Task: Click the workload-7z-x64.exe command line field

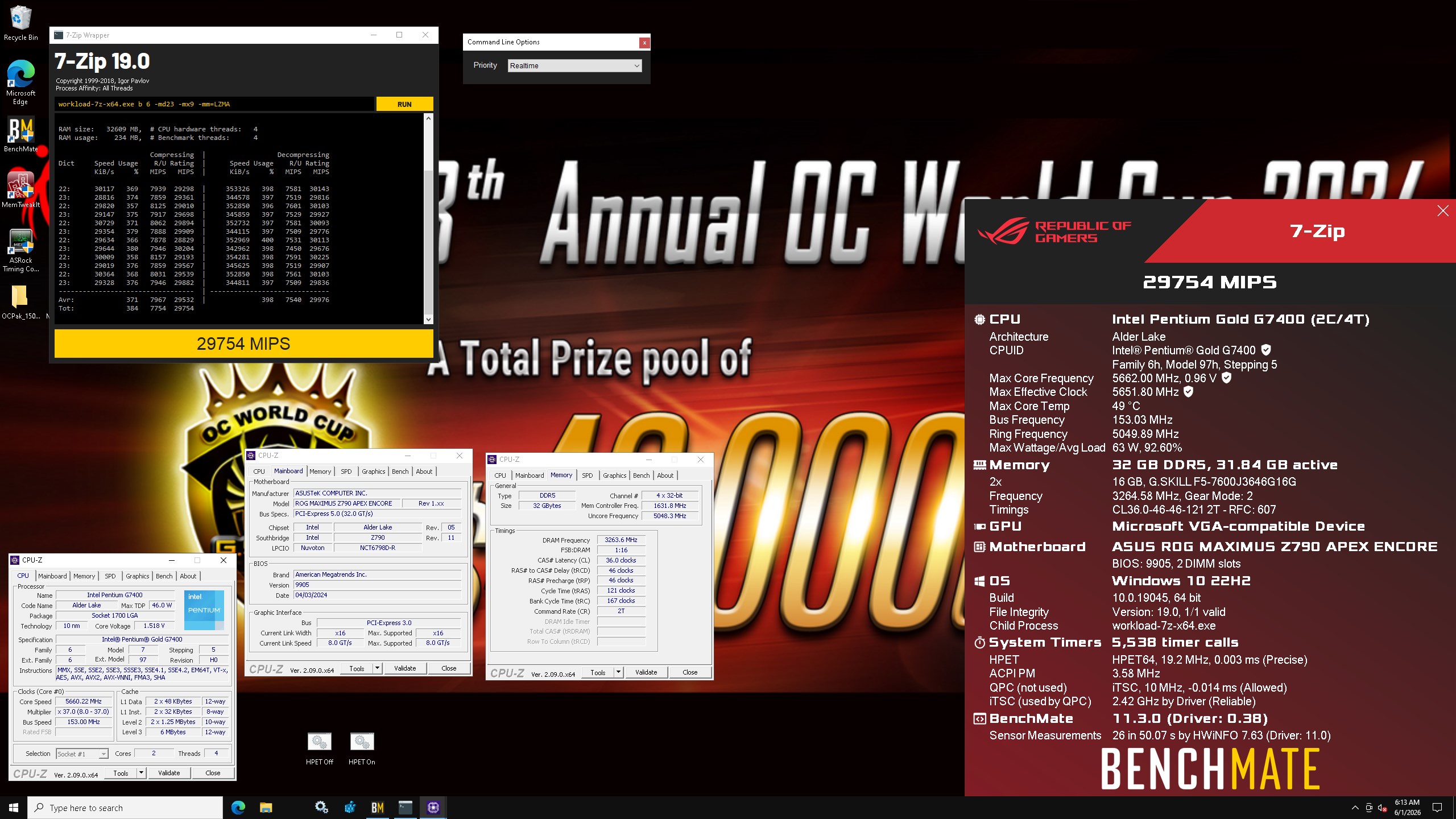Action: 215,104
